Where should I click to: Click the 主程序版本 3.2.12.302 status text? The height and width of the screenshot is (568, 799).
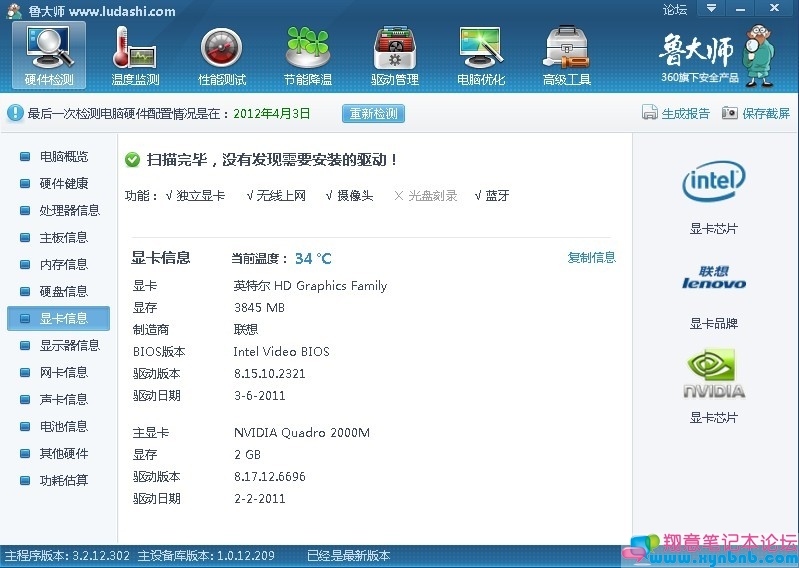[67, 555]
